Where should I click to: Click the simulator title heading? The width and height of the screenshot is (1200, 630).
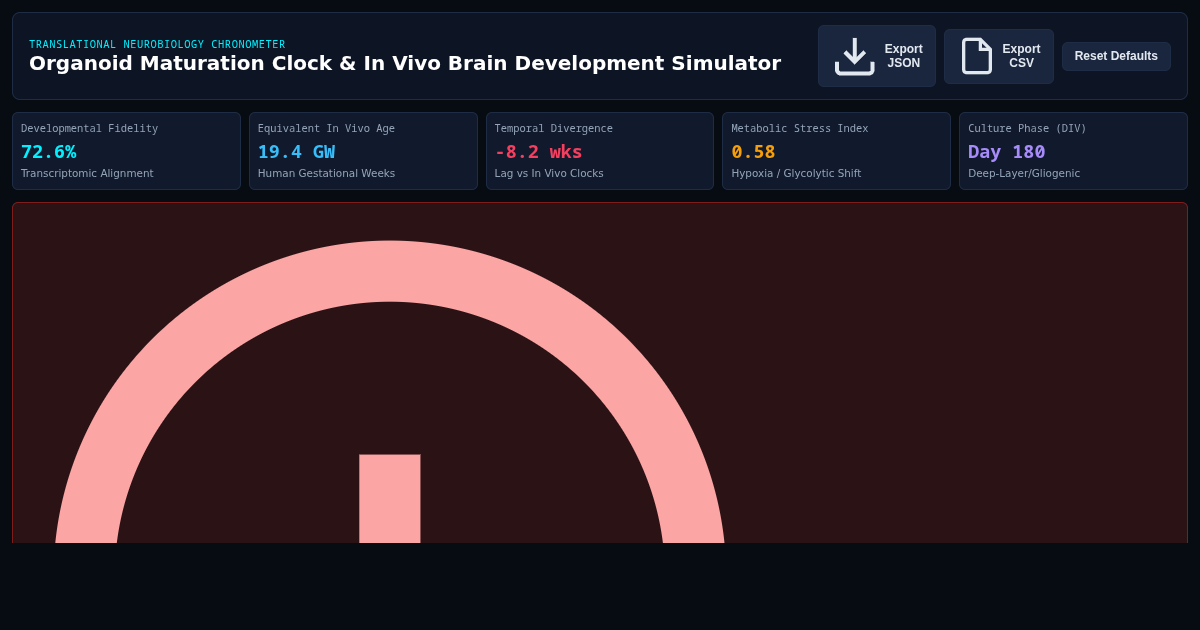pos(405,63)
